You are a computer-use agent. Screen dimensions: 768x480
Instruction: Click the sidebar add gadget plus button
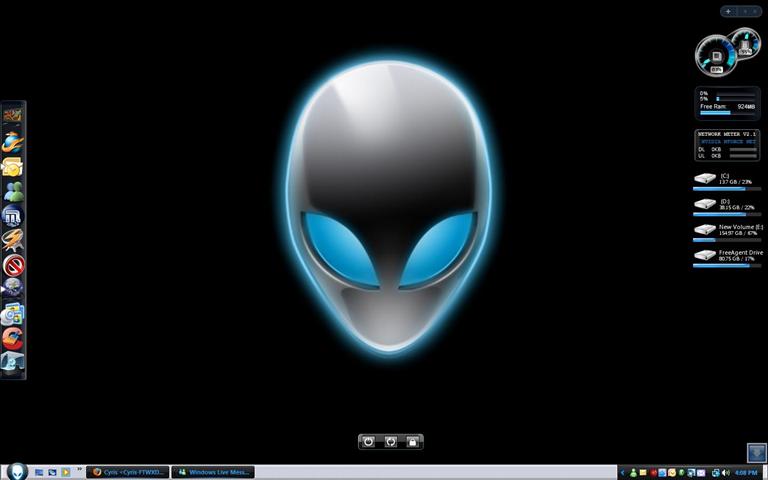728,11
